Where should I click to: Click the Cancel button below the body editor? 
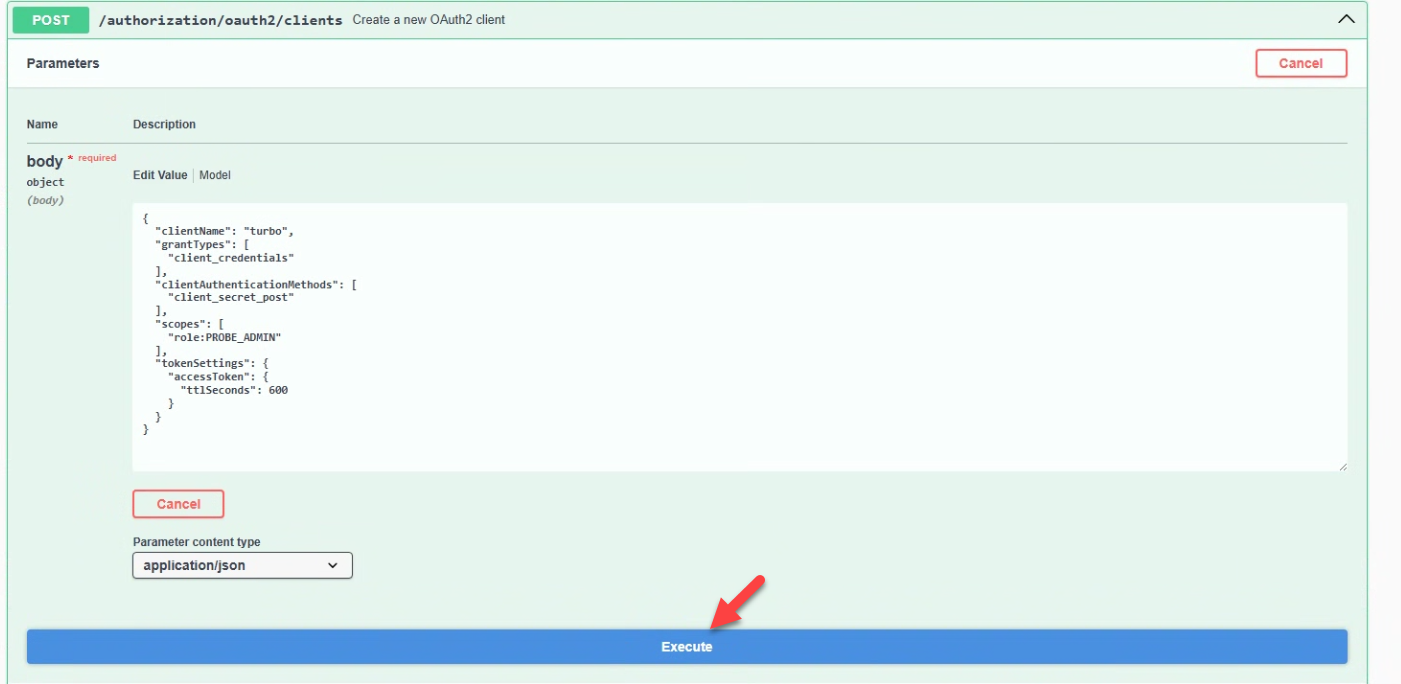coord(178,504)
